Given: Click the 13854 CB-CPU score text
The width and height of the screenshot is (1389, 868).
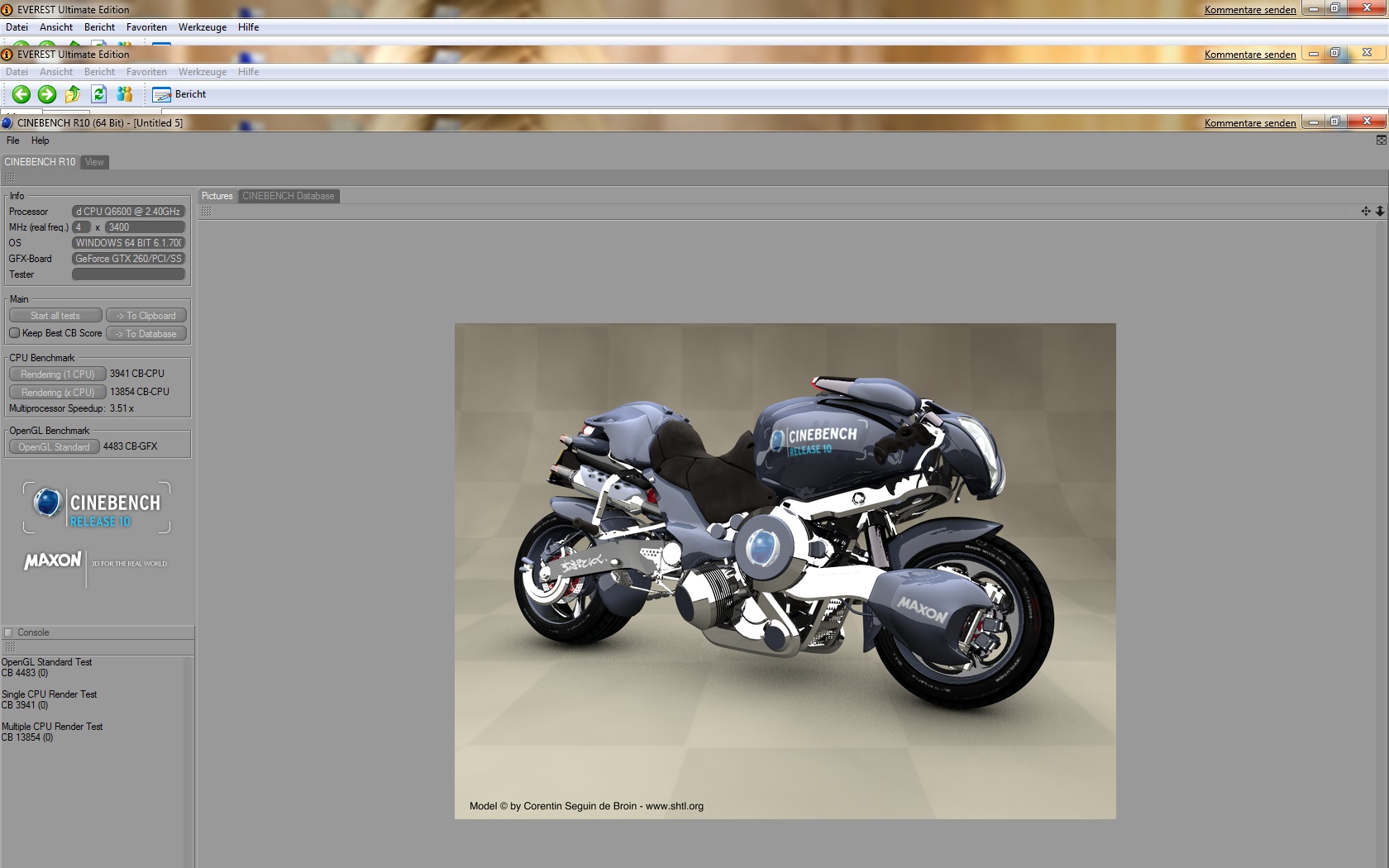Looking at the screenshot, I should (x=140, y=392).
